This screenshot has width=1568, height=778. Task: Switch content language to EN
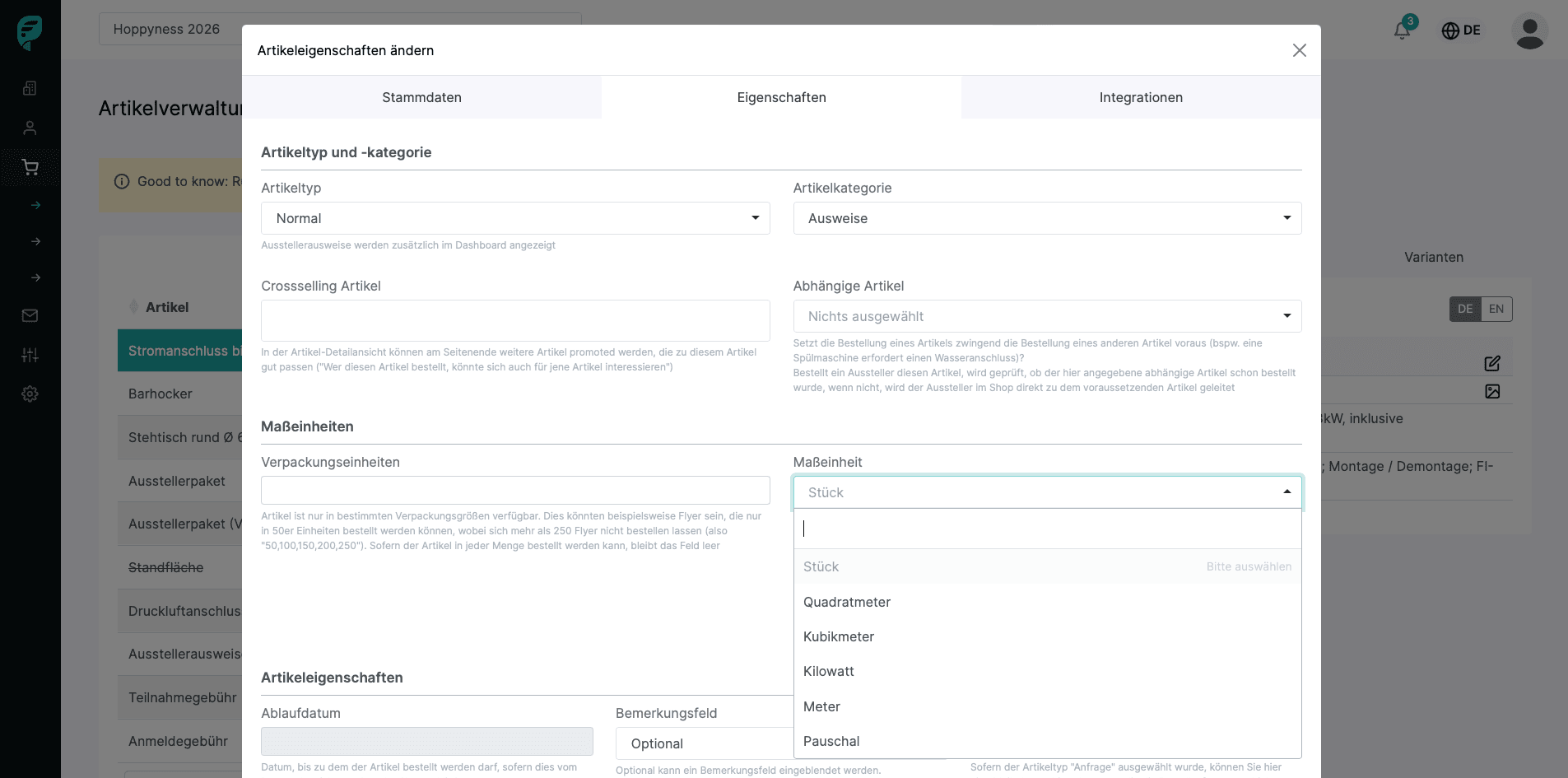coord(1496,309)
